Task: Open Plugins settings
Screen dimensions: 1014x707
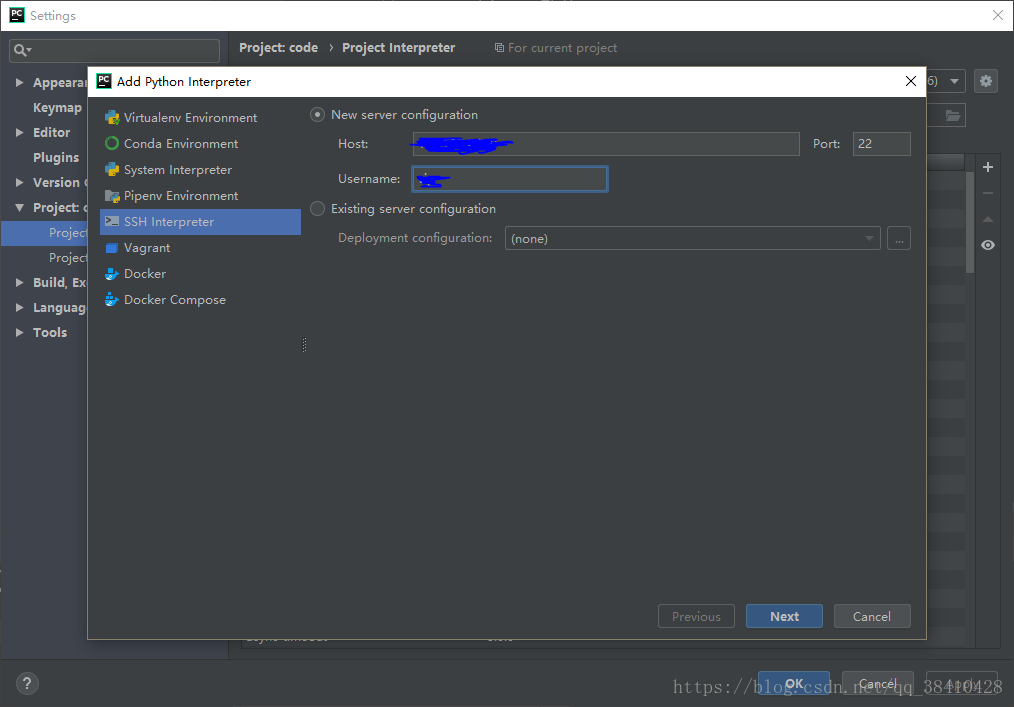Action: pos(56,158)
